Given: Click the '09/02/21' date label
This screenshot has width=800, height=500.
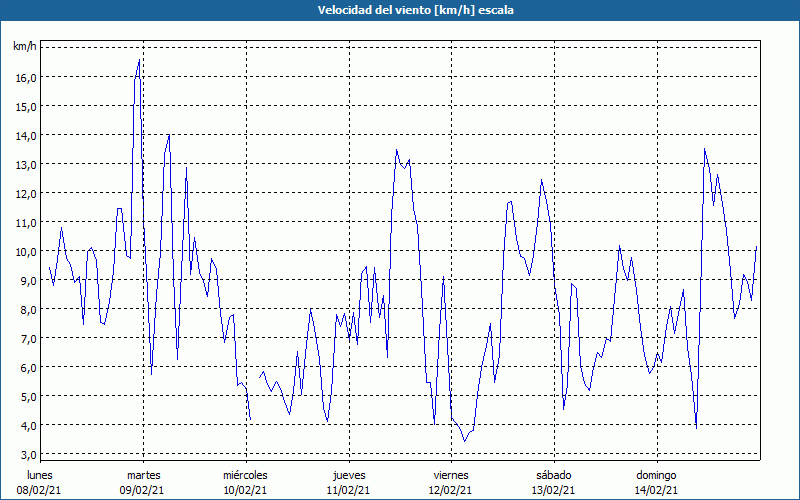Looking at the screenshot, I should (x=142, y=490).
